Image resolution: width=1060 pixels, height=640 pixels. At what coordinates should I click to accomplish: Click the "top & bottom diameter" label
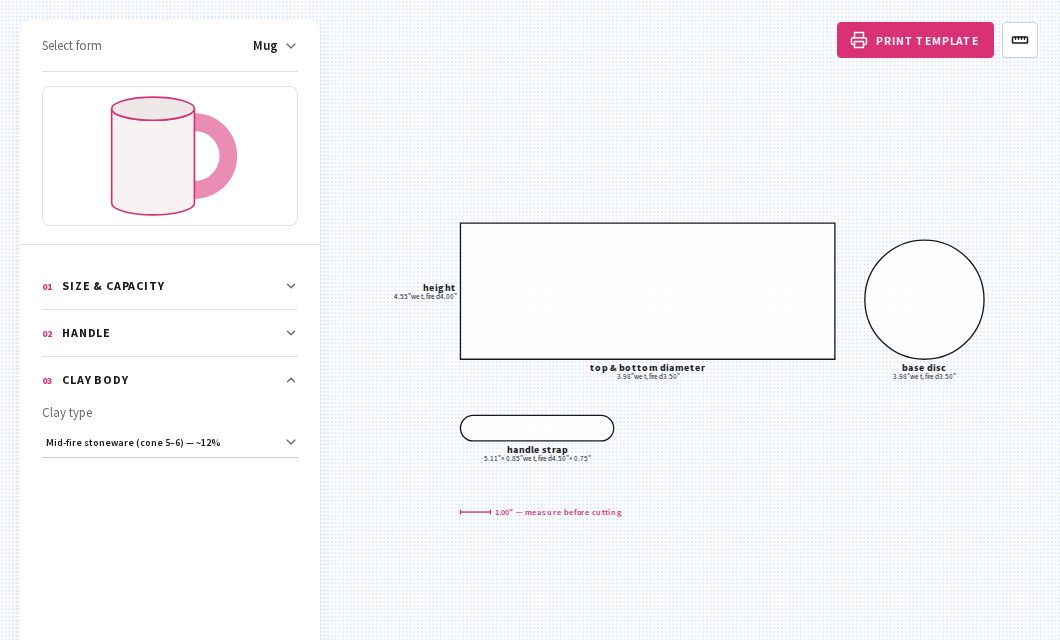coord(648,368)
